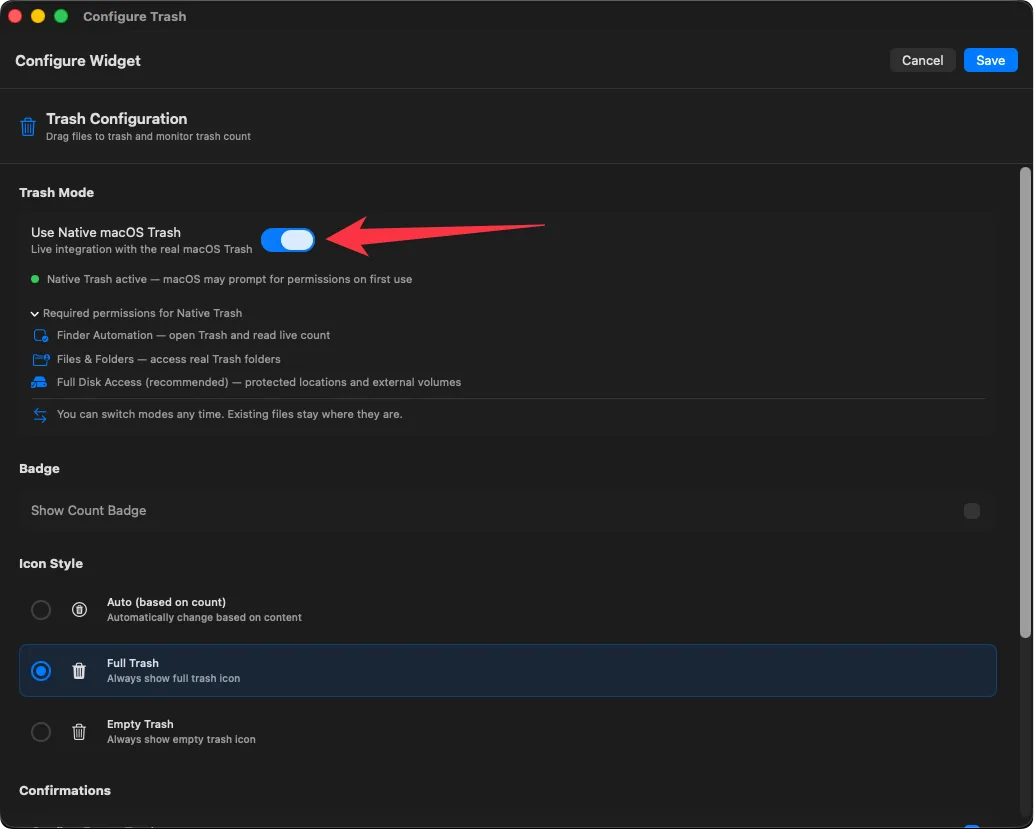Click the blue trash can header icon
This screenshot has width=1034, height=829.
(28, 126)
